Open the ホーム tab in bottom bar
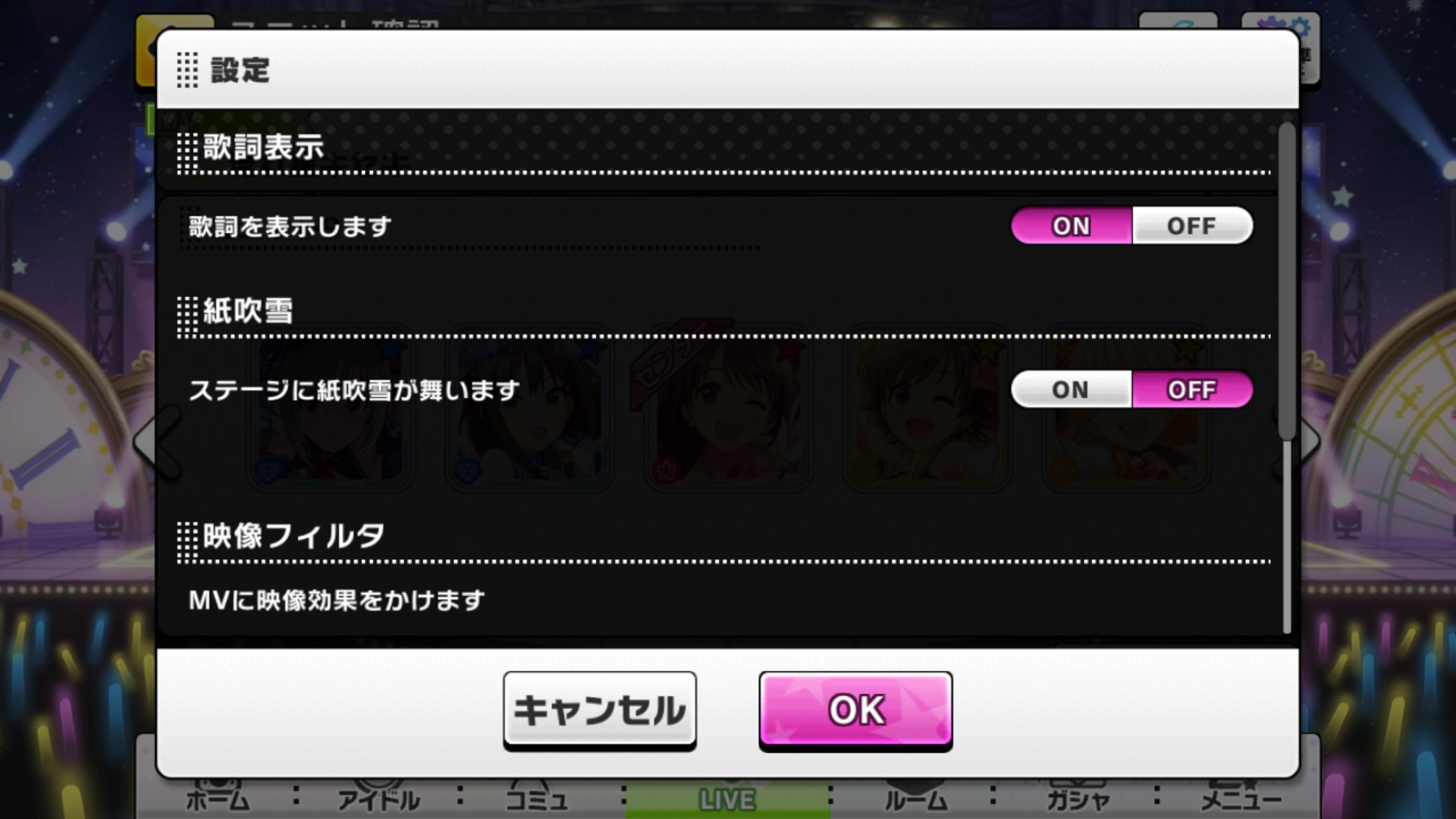1456x819 pixels. pos(218,799)
